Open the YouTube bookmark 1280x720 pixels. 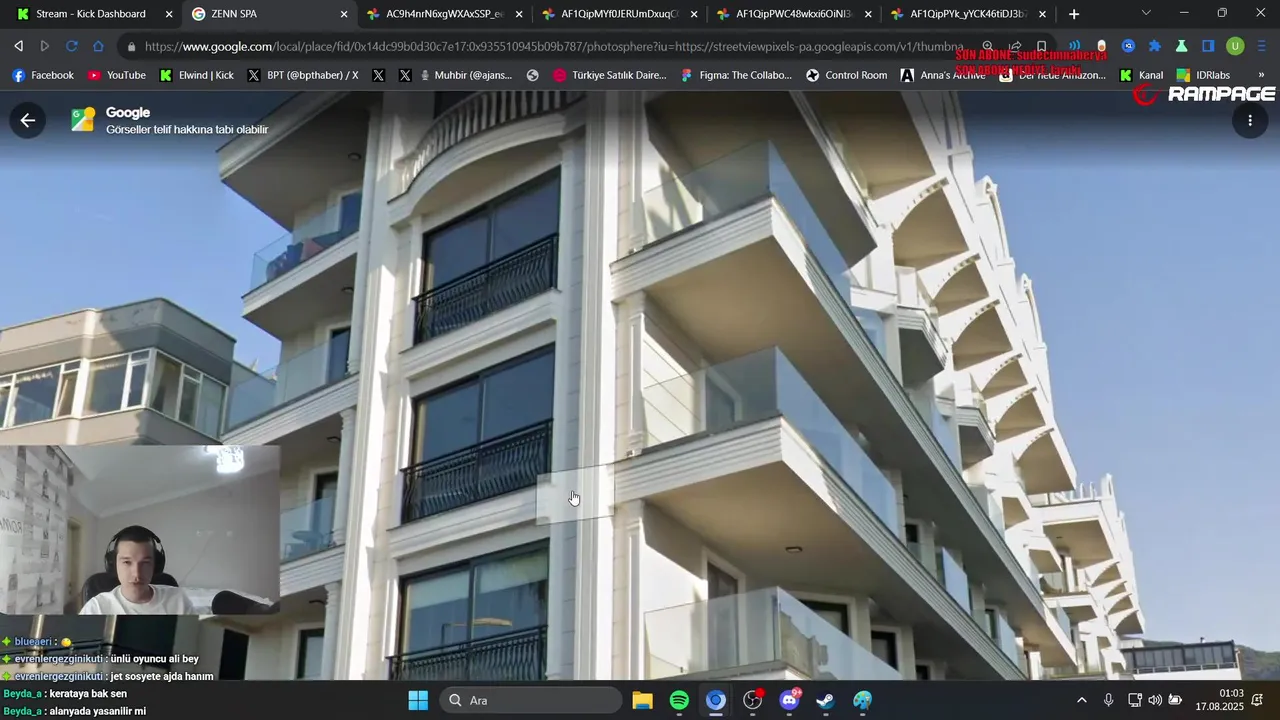pyautogui.click(x=116, y=75)
